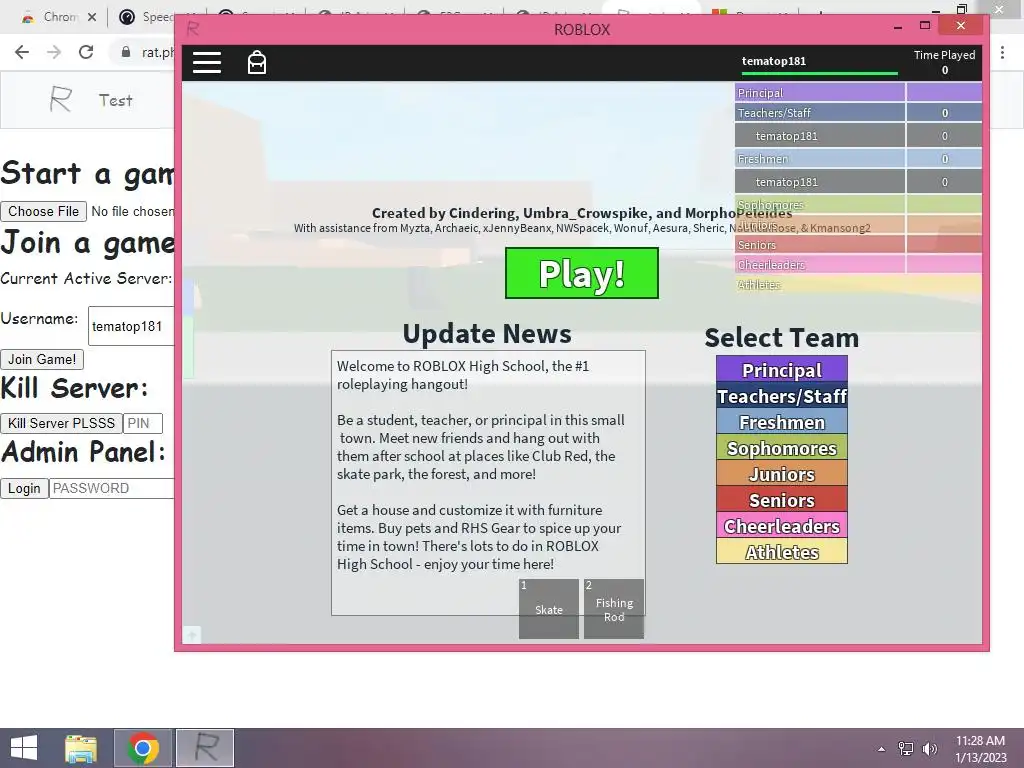
Task: Open the ROBLOX hamburger menu
Action: point(206,63)
